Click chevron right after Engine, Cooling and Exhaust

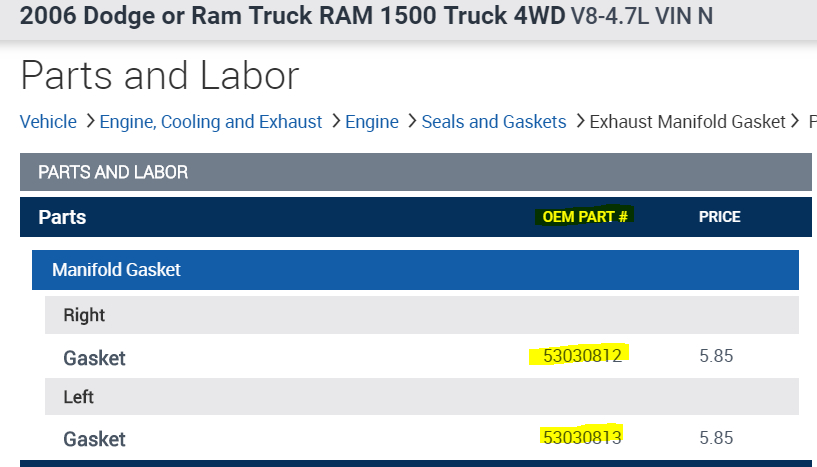pyautogui.click(x=335, y=122)
